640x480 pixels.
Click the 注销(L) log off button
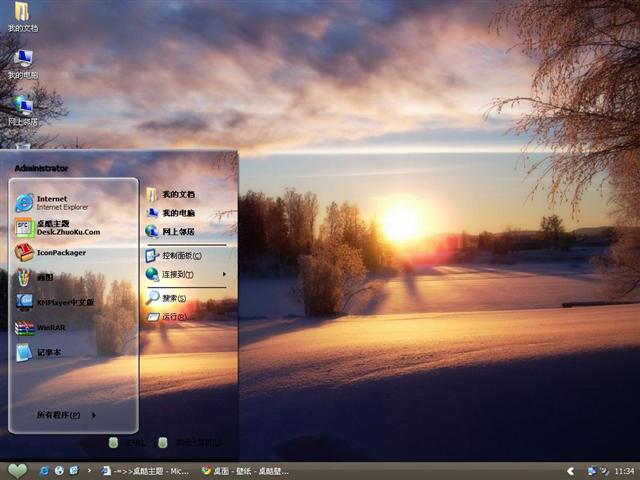tap(128, 442)
